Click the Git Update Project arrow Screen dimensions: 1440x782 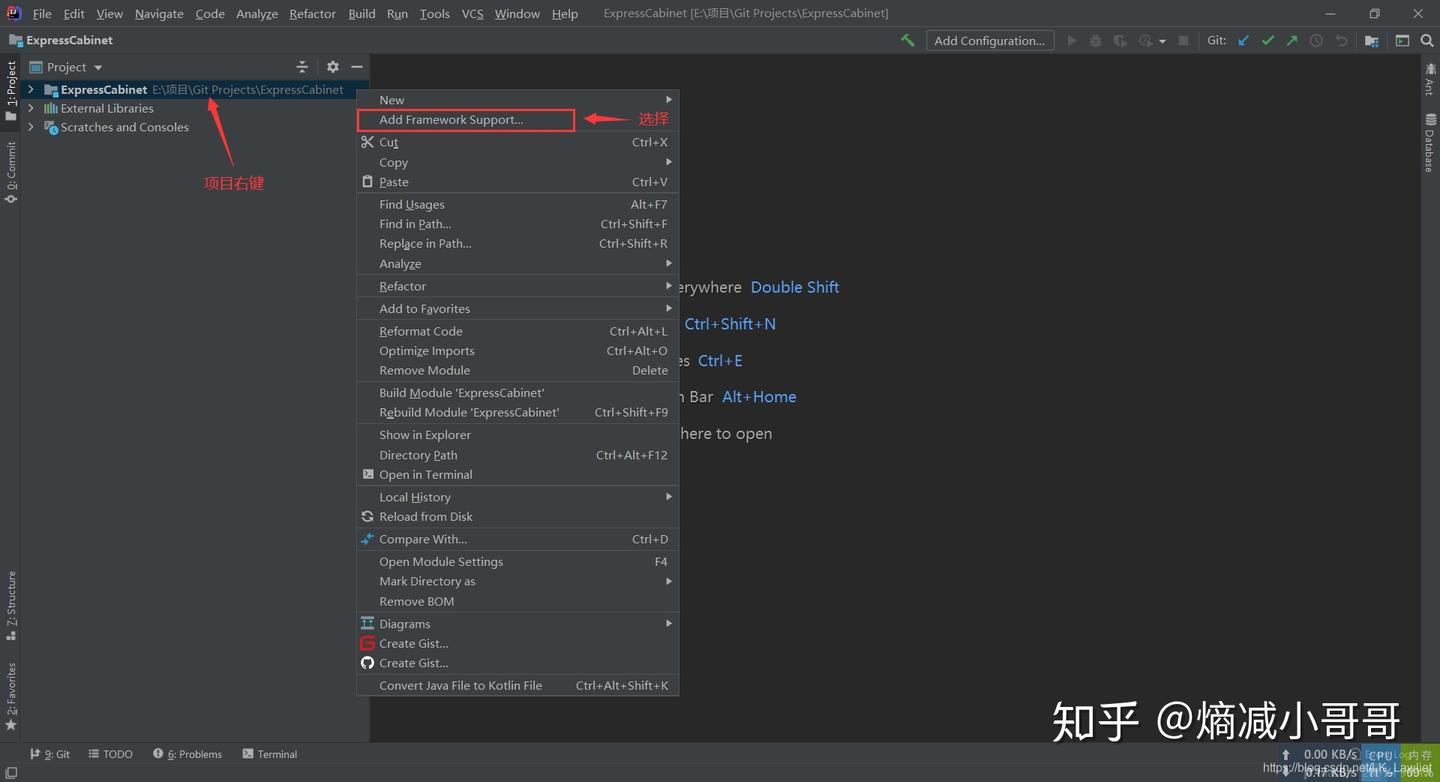pos(1244,41)
